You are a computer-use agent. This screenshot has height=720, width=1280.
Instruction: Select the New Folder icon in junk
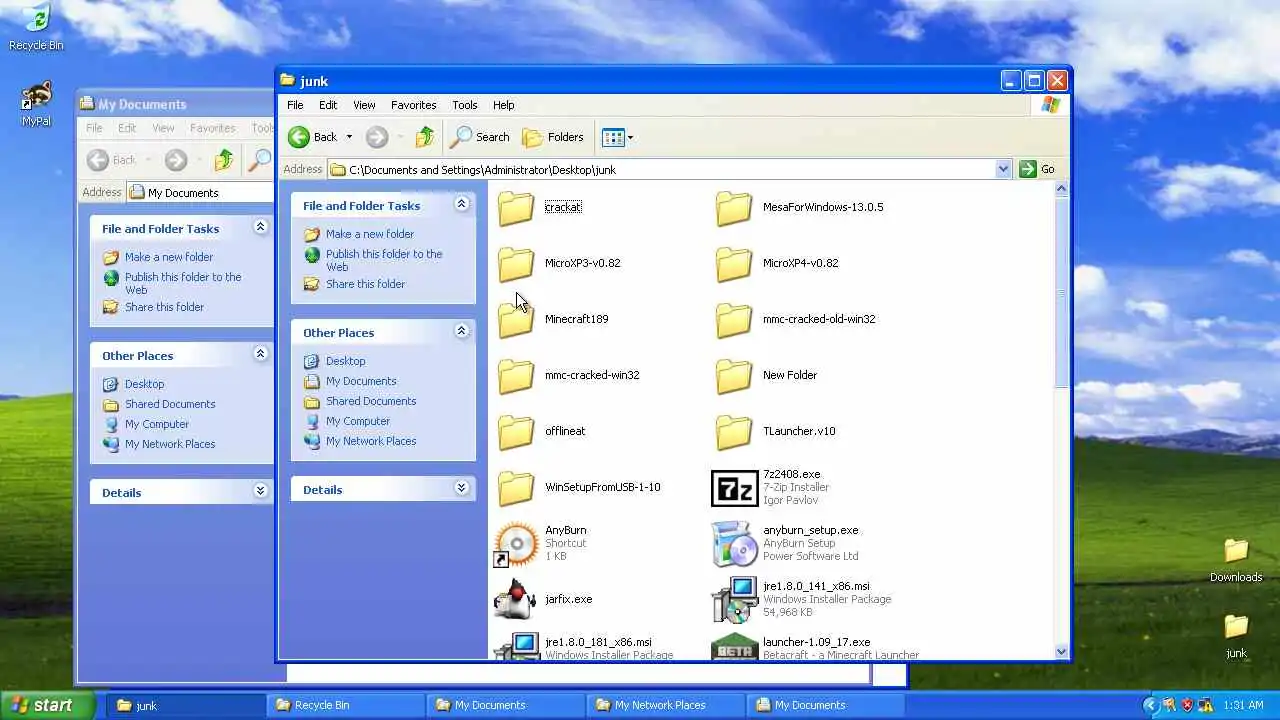734,375
